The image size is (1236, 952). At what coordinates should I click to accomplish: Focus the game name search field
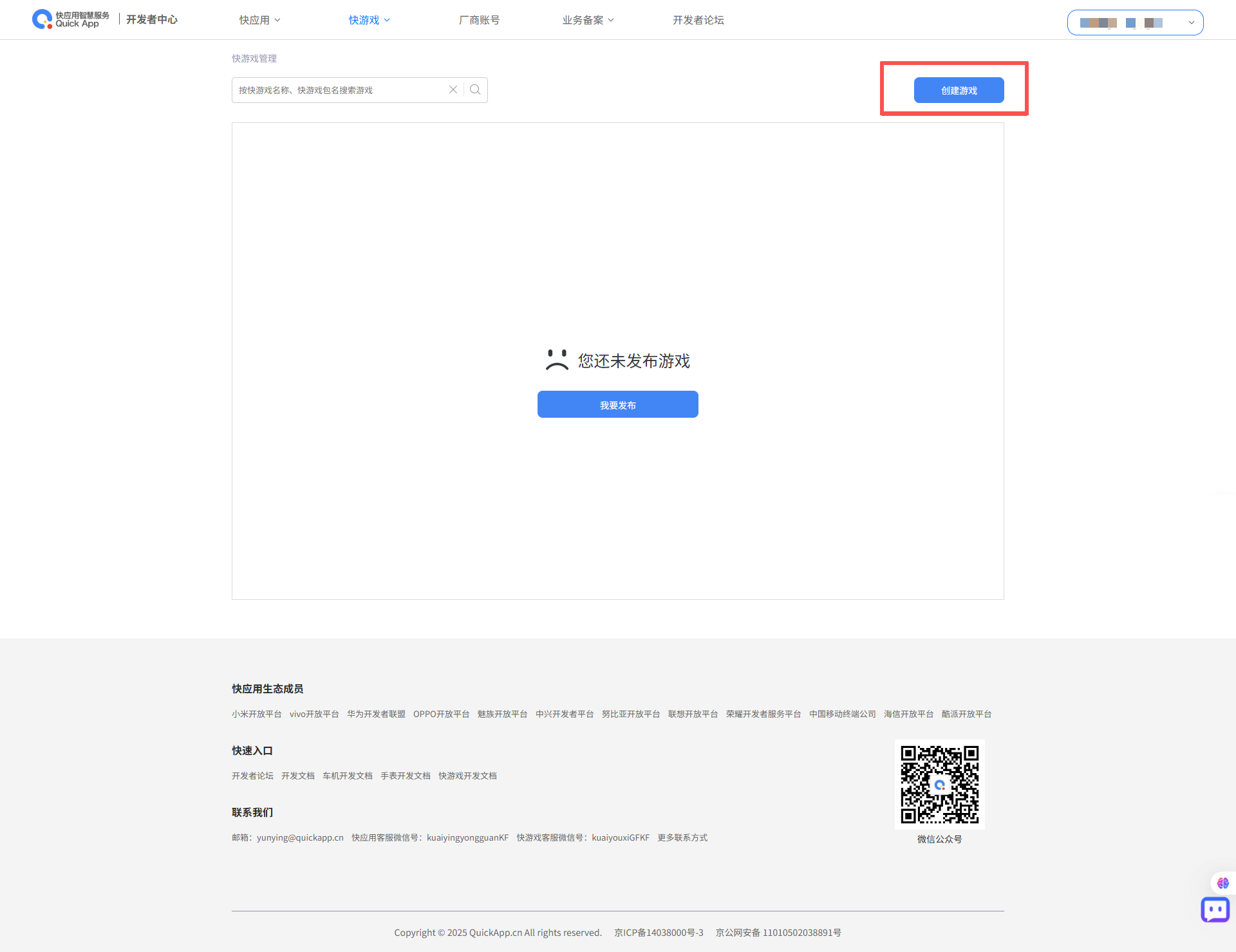coord(338,90)
